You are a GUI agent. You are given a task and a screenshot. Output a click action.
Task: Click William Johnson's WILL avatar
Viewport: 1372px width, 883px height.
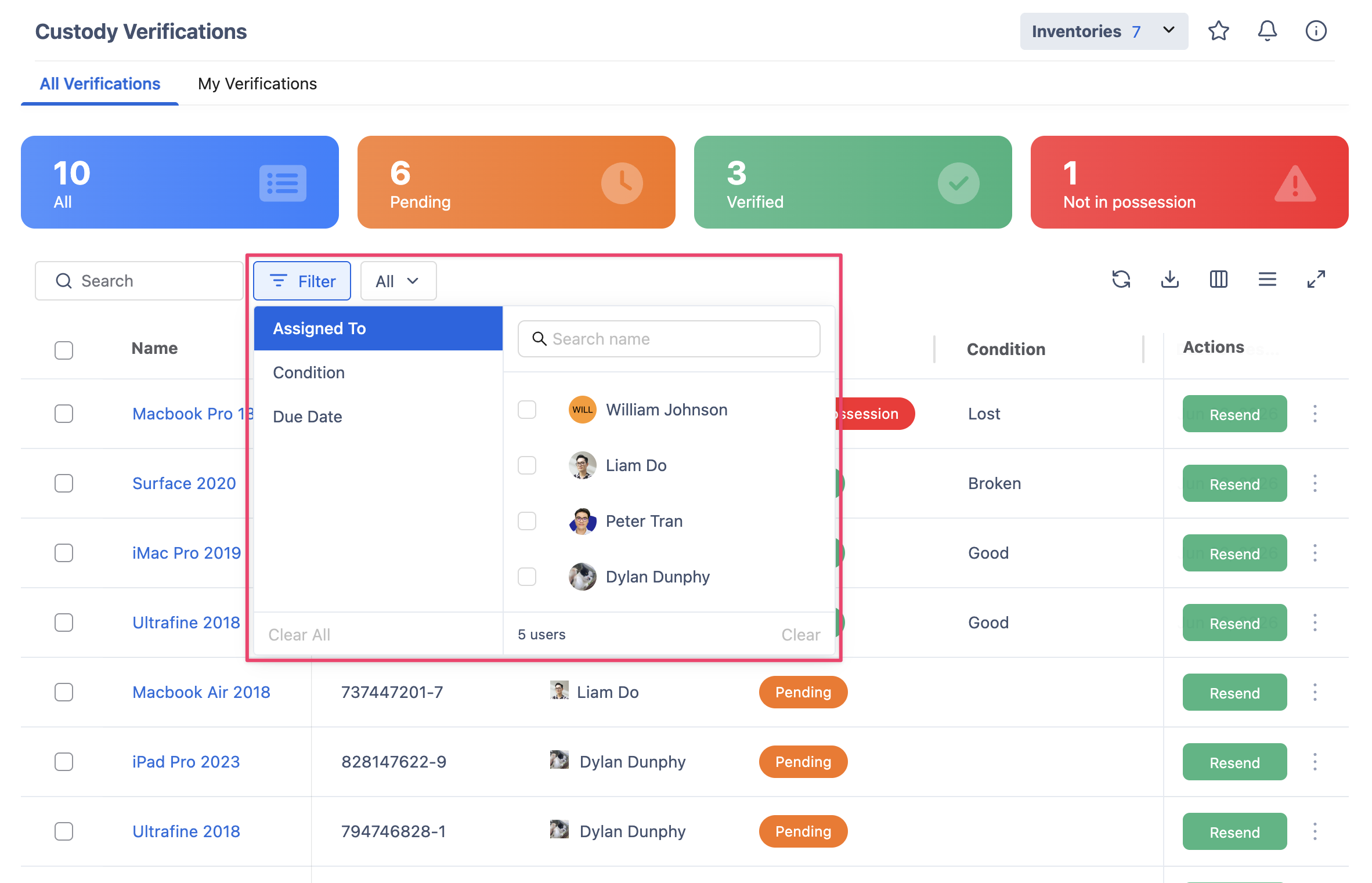tap(582, 410)
